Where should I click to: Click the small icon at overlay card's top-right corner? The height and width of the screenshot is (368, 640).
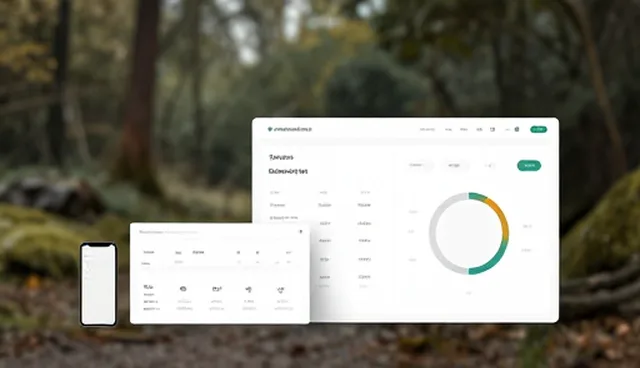click(x=301, y=232)
